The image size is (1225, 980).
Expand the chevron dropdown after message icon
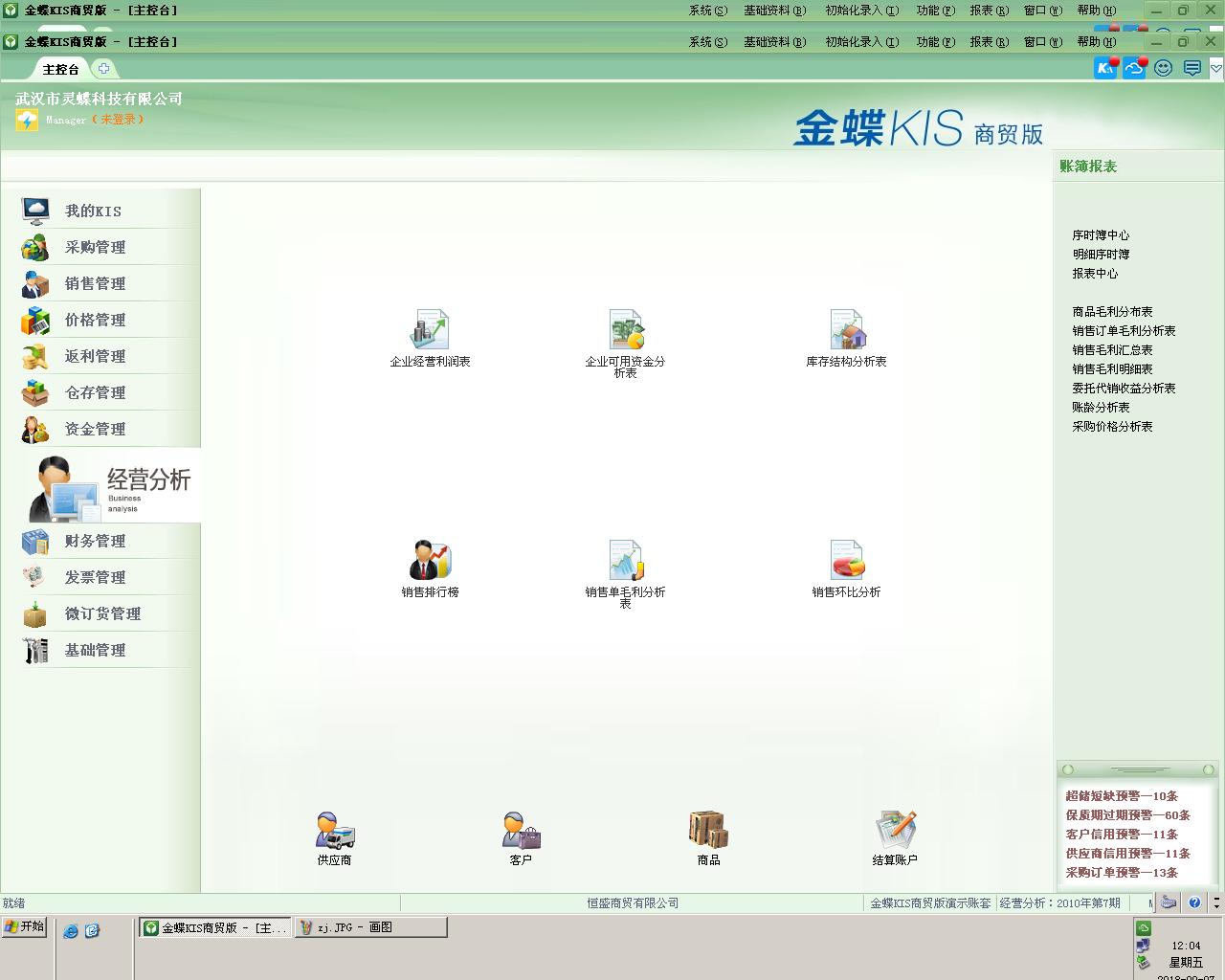point(1216,68)
